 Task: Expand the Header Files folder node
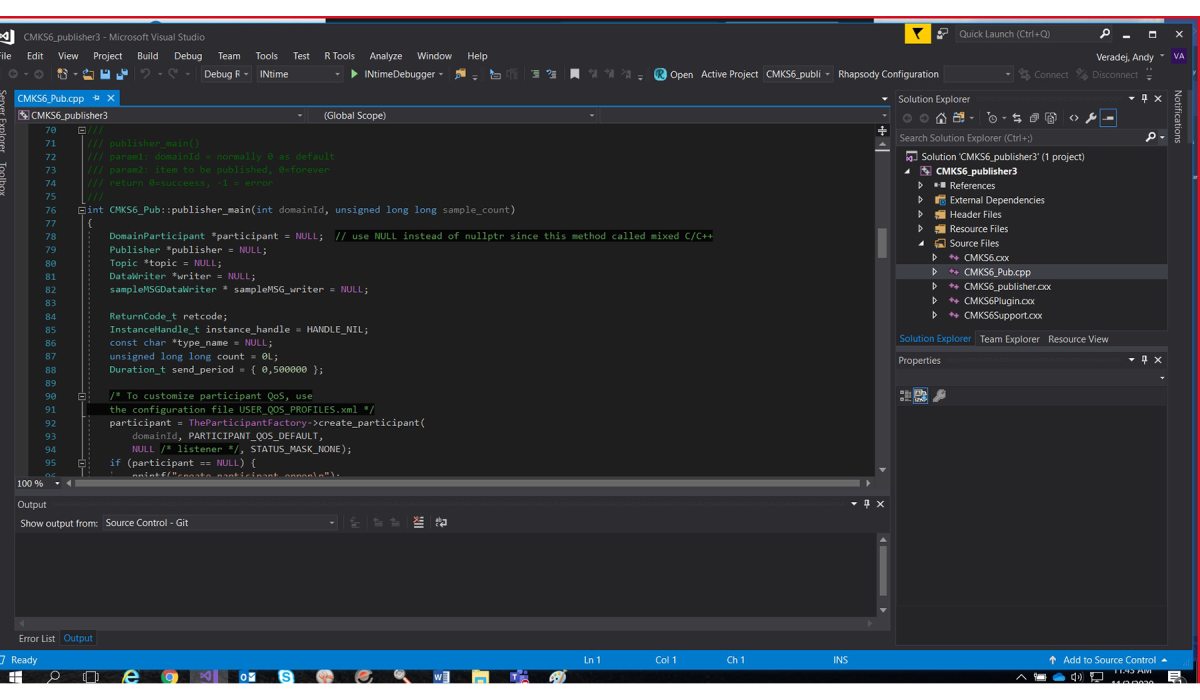click(x=920, y=214)
